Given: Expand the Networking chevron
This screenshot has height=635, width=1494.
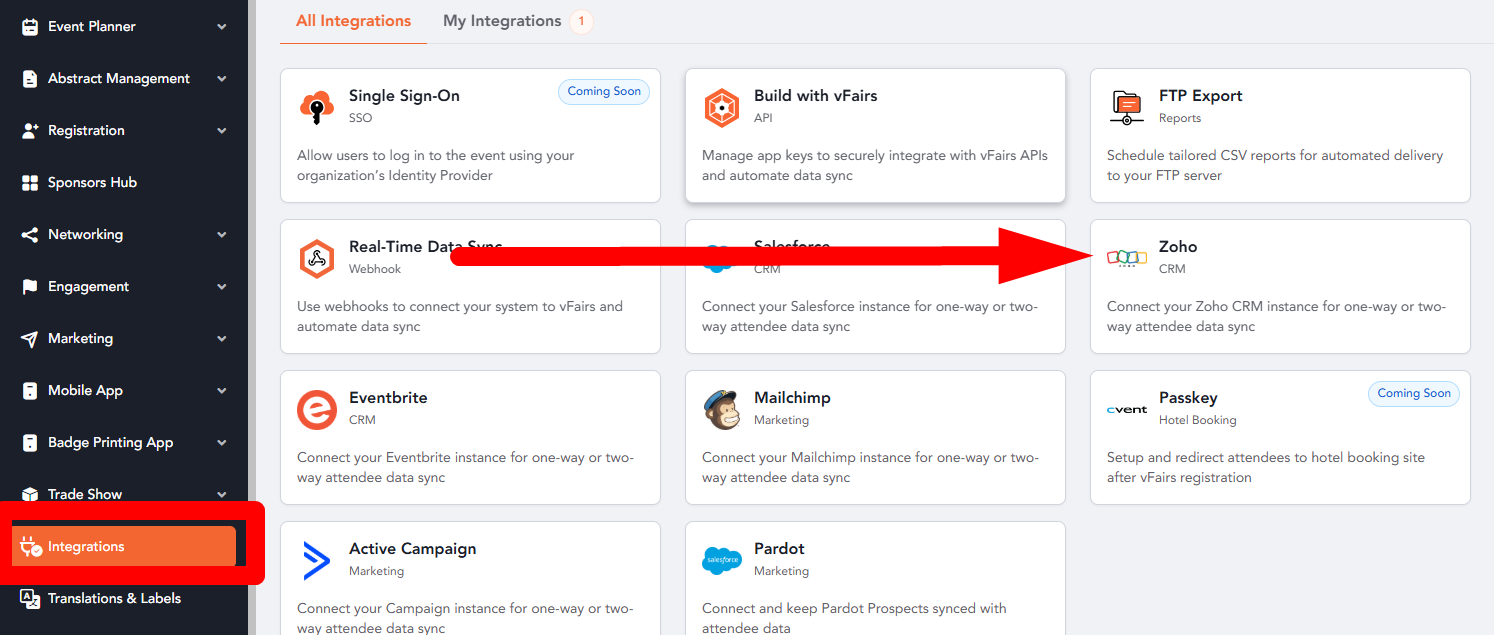Looking at the screenshot, I should 221,235.
